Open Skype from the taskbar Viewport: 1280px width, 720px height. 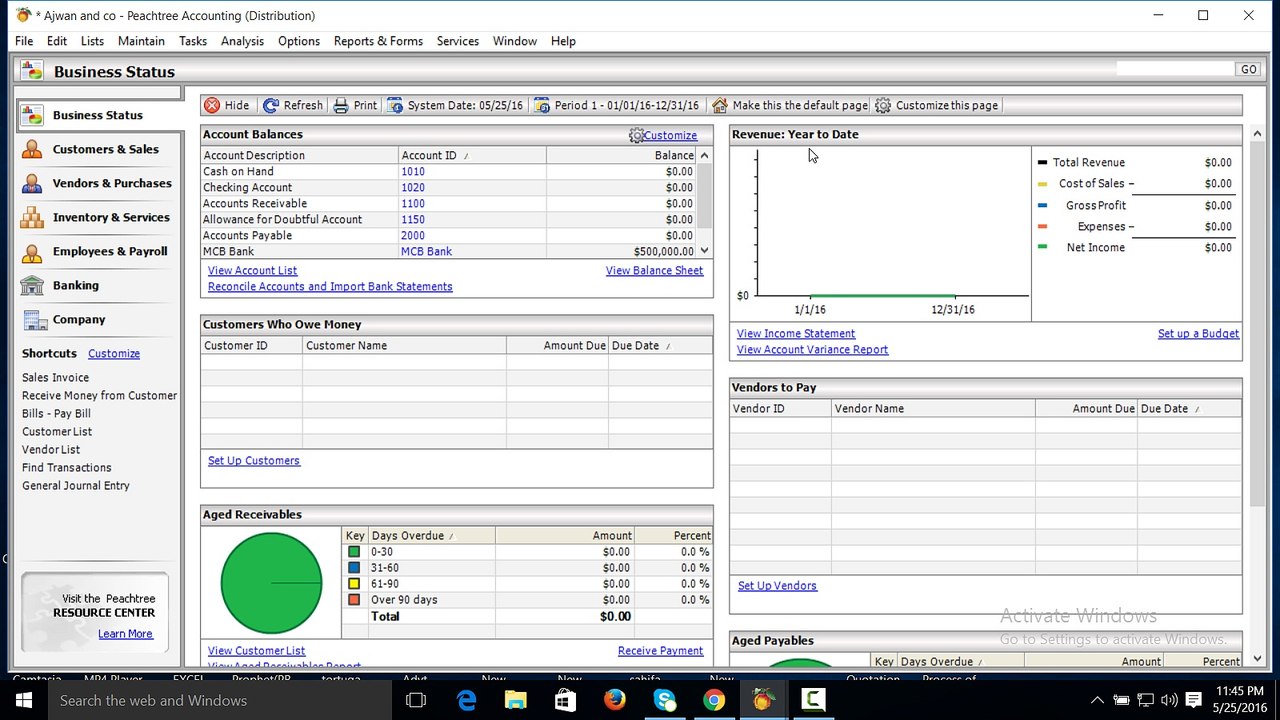664,700
